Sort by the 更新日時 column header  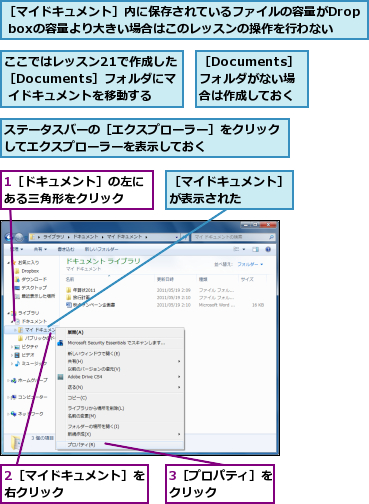click(165, 279)
